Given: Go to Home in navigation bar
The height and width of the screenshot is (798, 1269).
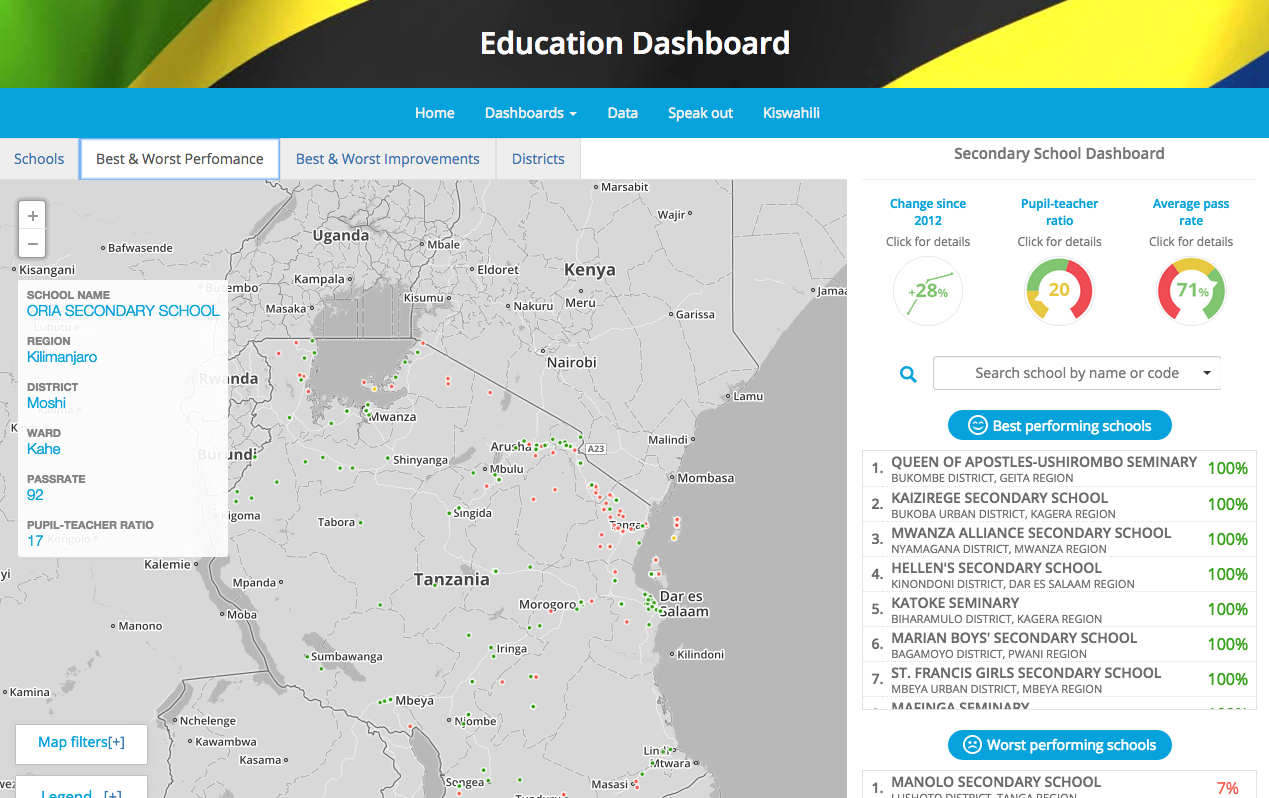Looking at the screenshot, I should (x=435, y=113).
